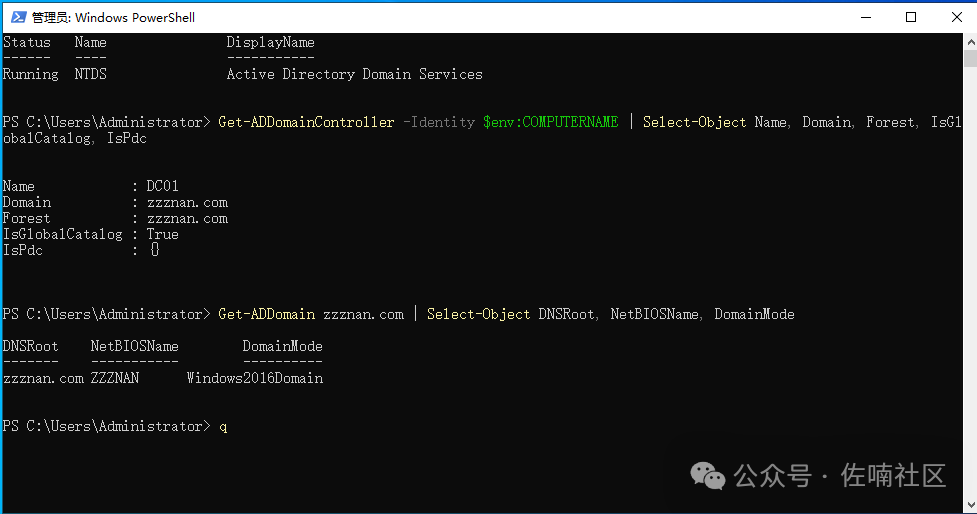Screen dimensions: 977x514
Task: Click the scrollbar down arrow
Action: [x=970, y=504]
